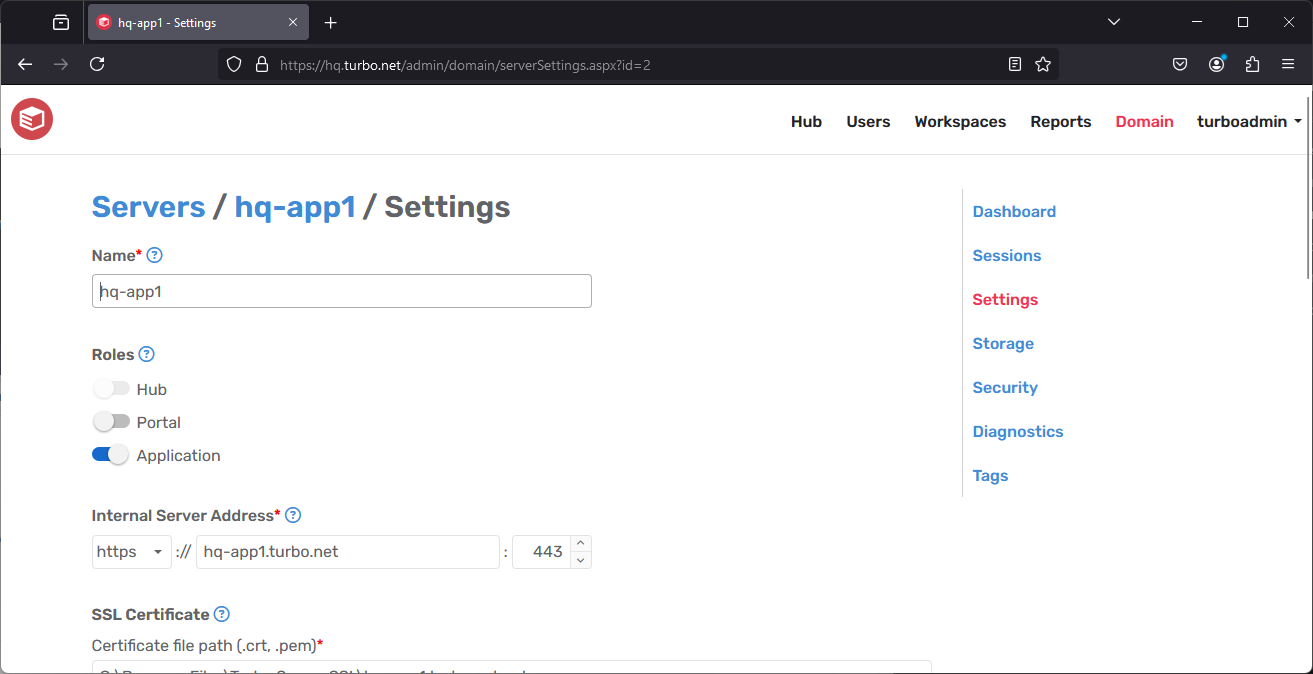The width and height of the screenshot is (1313, 674).
Task: Open the Sessions page from the sidebar
Action: (x=1006, y=255)
